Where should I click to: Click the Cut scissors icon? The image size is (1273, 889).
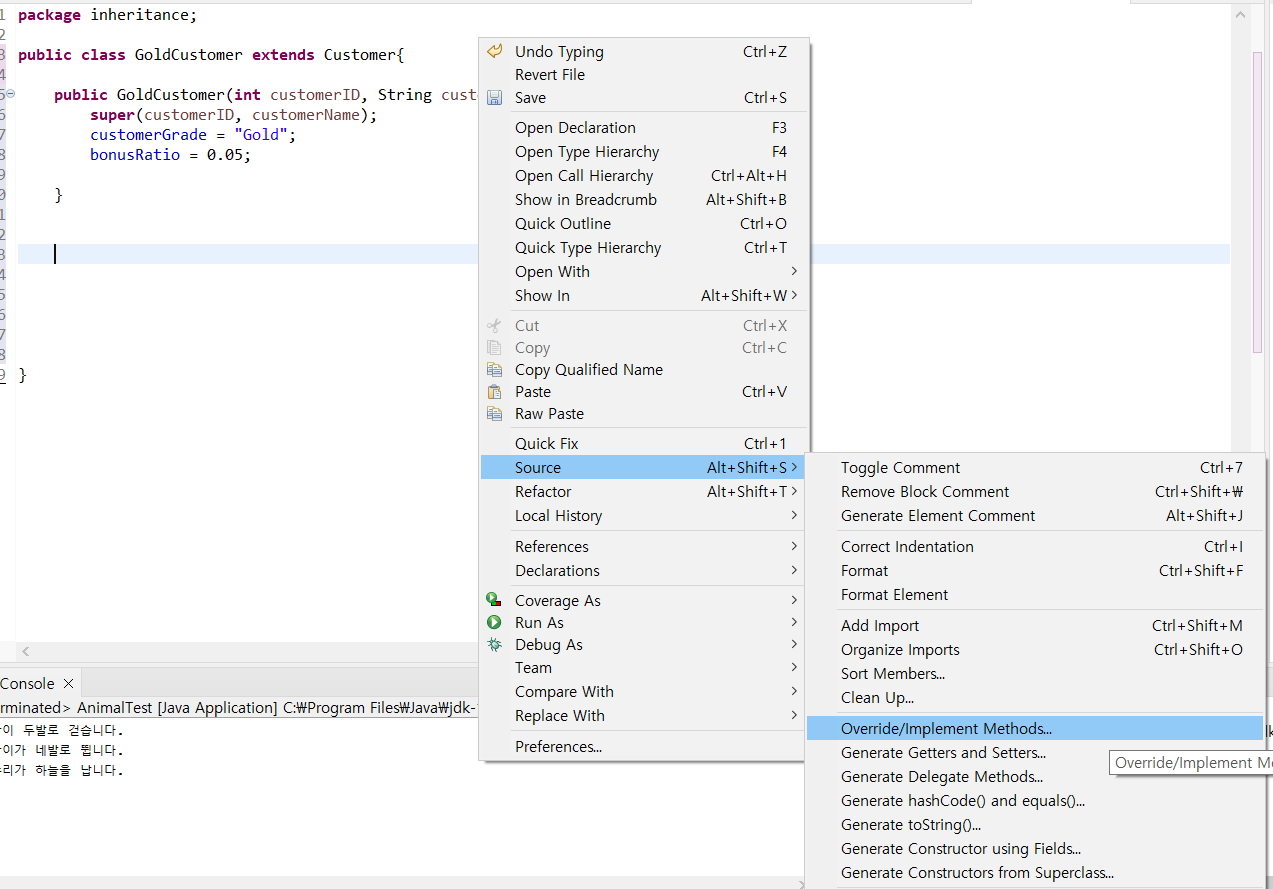[494, 326]
